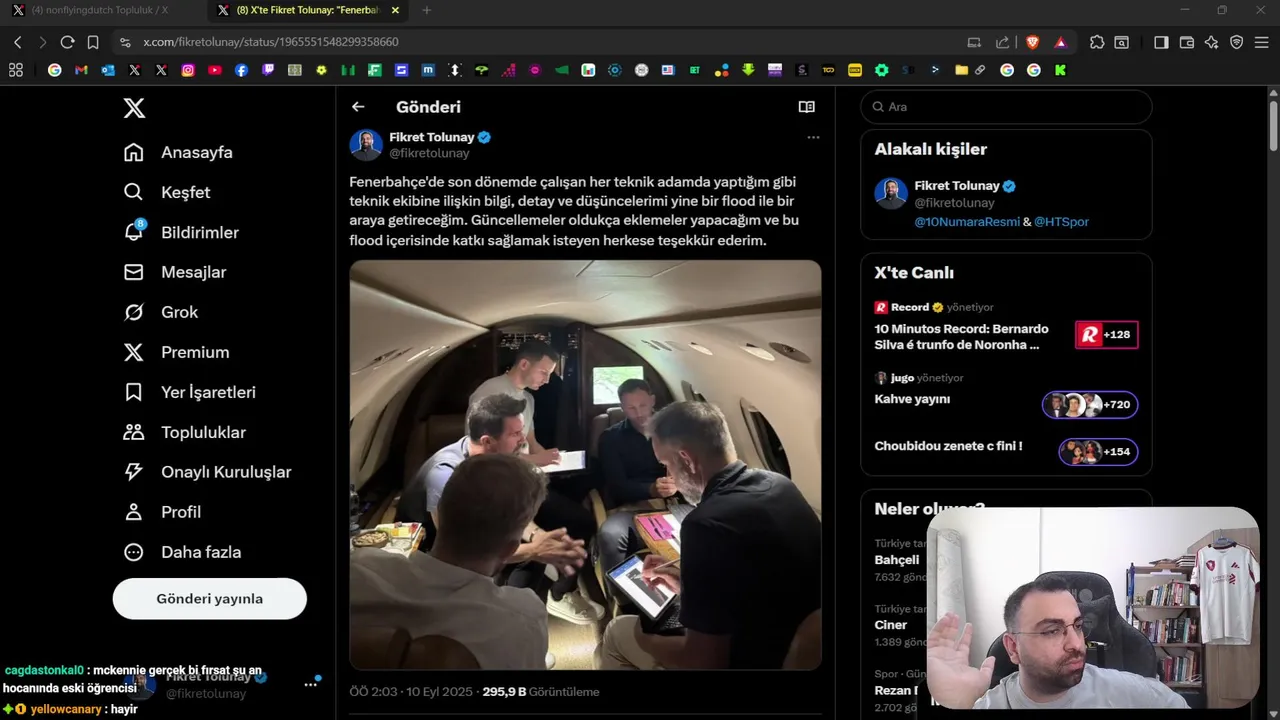Open the Facebook bookmark icon
Image resolution: width=1280 pixels, height=720 pixels.
(x=241, y=70)
